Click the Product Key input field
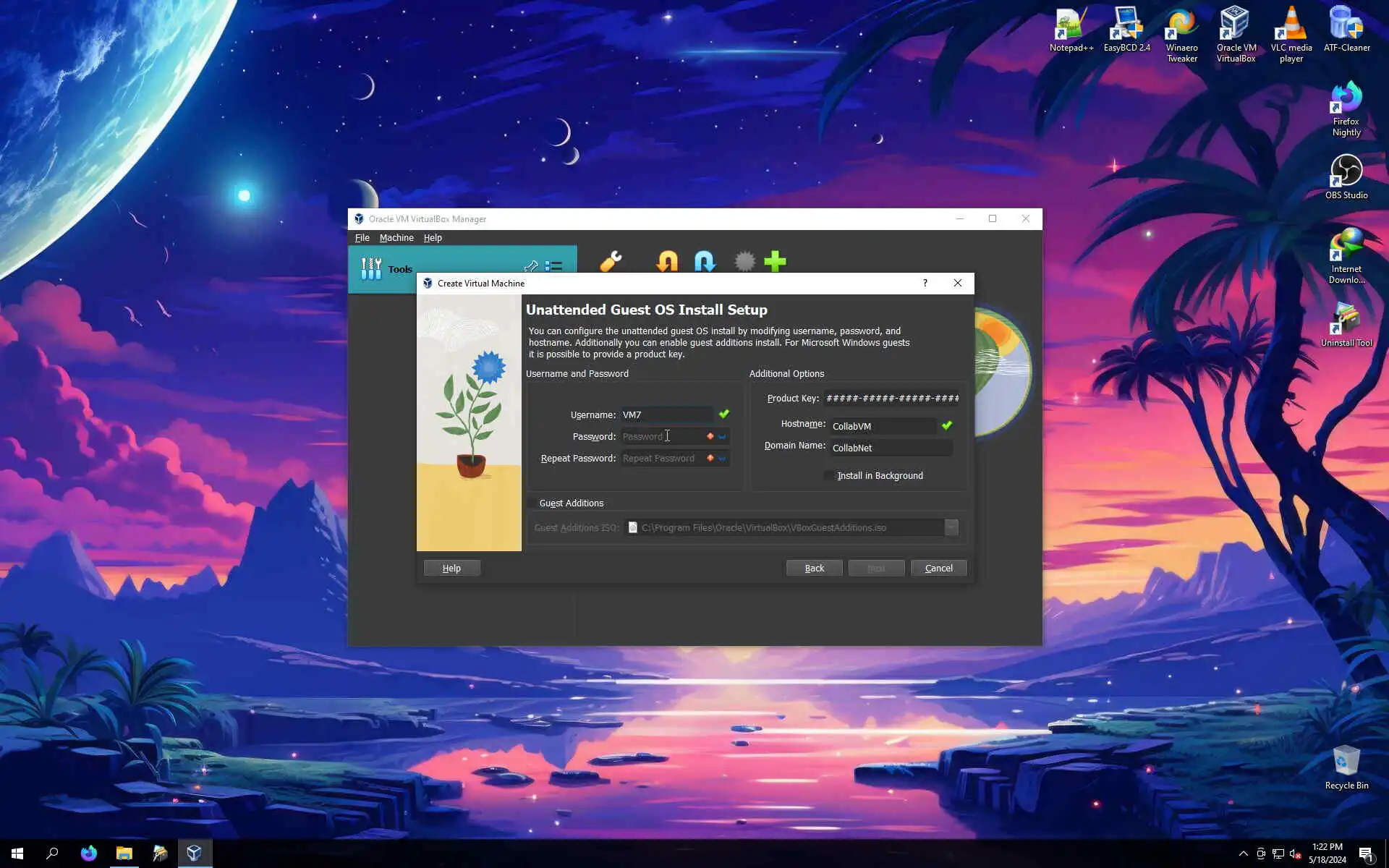This screenshot has height=868, width=1389. 891,399
